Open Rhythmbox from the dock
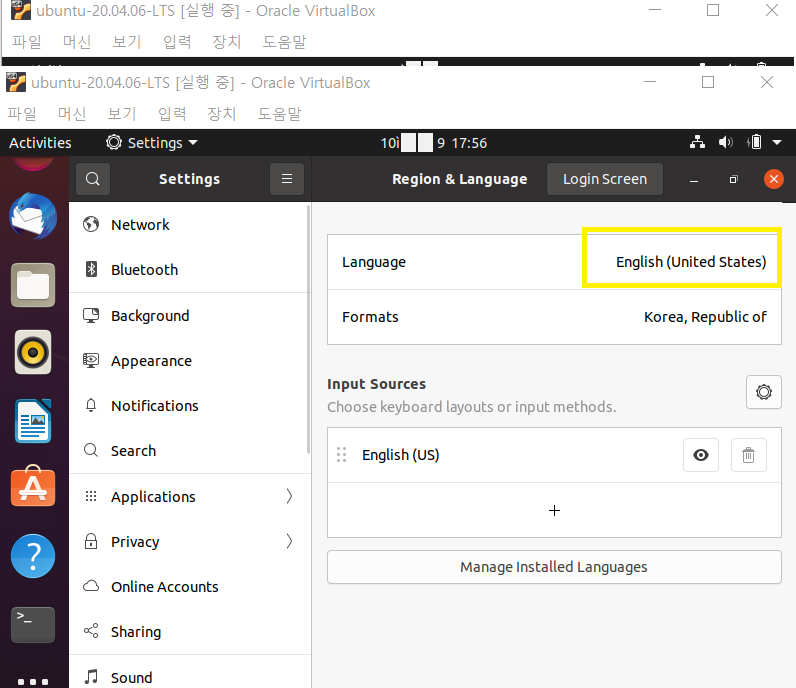This screenshot has height=688, width=796. 33,352
